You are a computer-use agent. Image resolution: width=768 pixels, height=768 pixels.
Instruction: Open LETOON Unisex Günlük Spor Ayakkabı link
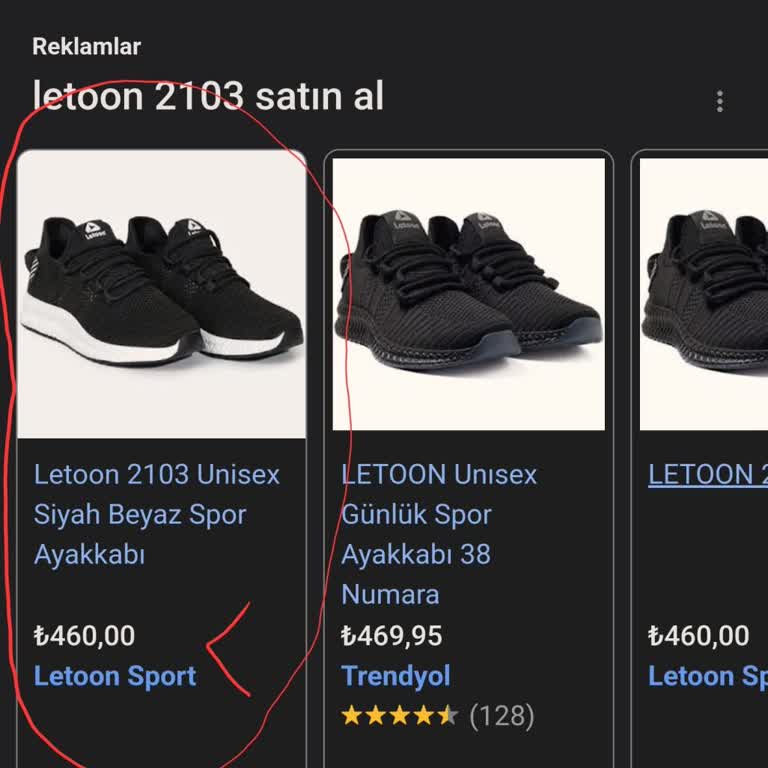439,514
